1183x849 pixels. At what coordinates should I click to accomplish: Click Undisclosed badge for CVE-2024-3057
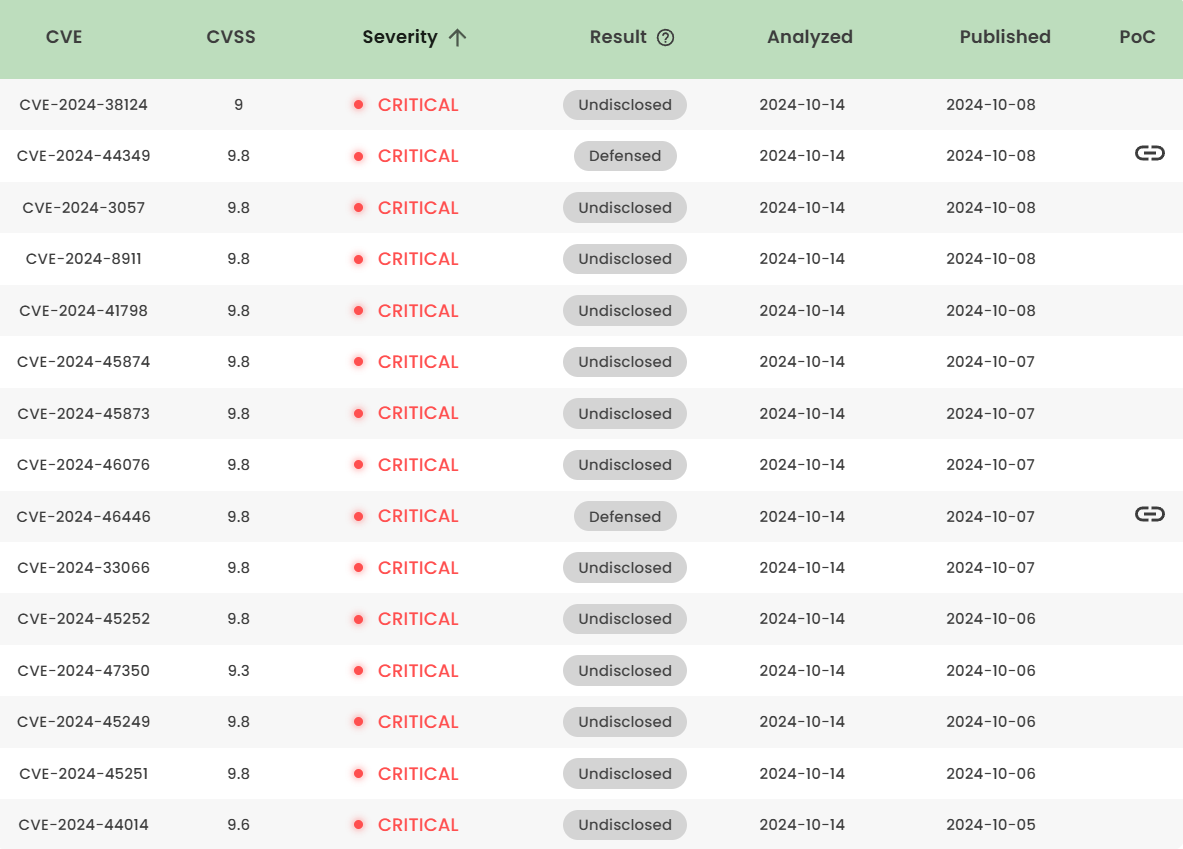625,208
